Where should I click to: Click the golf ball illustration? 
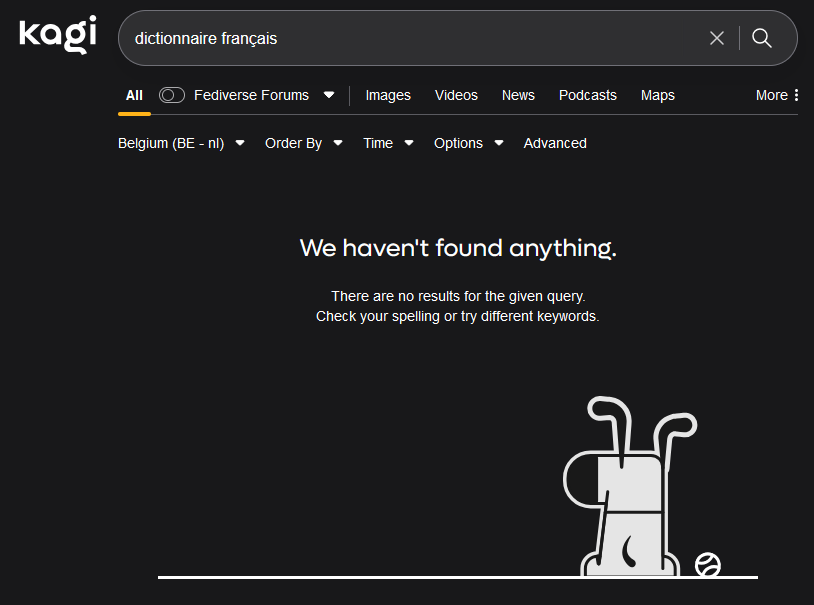(x=708, y=565)
